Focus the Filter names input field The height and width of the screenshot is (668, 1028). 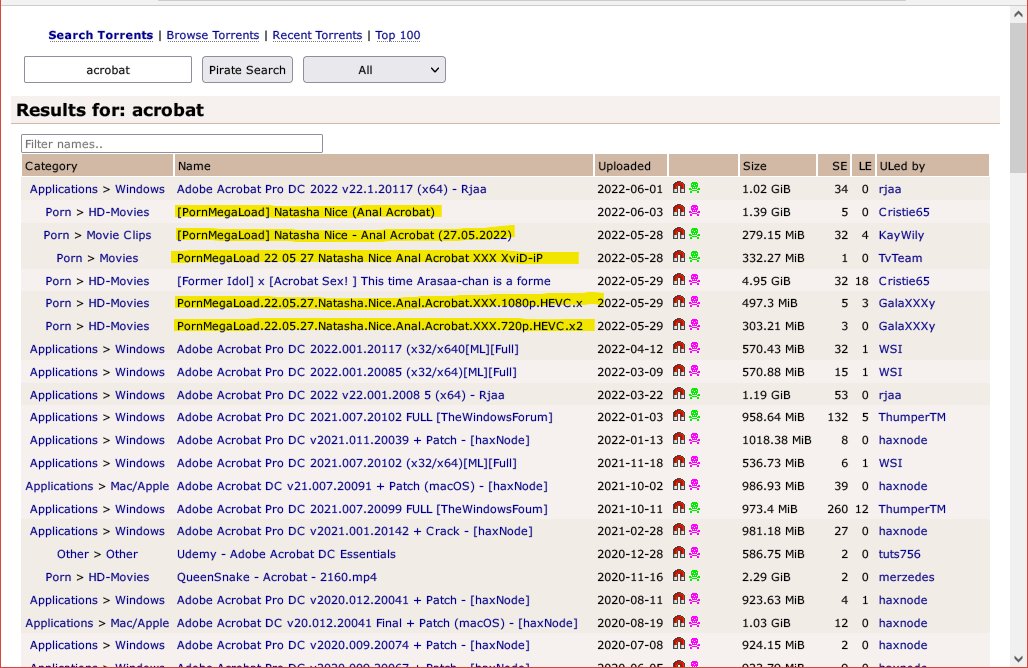tap(172, 144)
